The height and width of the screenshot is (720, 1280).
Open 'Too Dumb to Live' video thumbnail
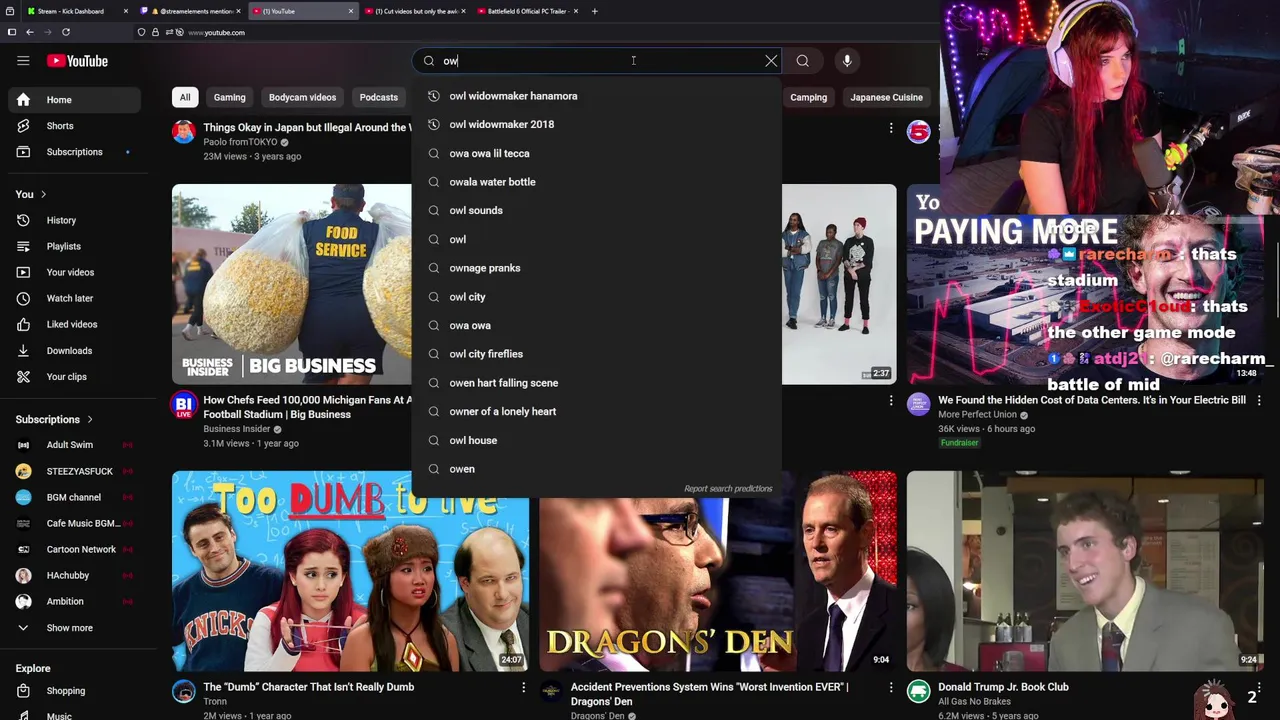point(350,571)
